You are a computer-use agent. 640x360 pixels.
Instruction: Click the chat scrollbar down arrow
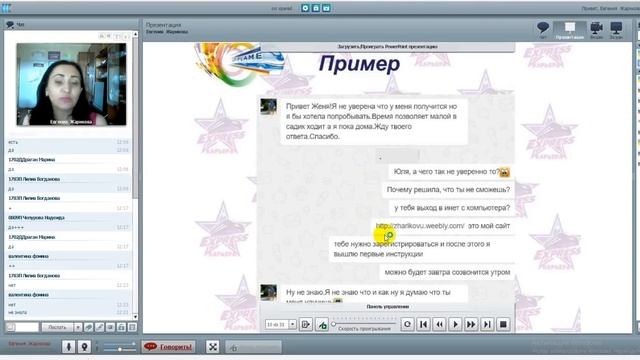[135, 317]
